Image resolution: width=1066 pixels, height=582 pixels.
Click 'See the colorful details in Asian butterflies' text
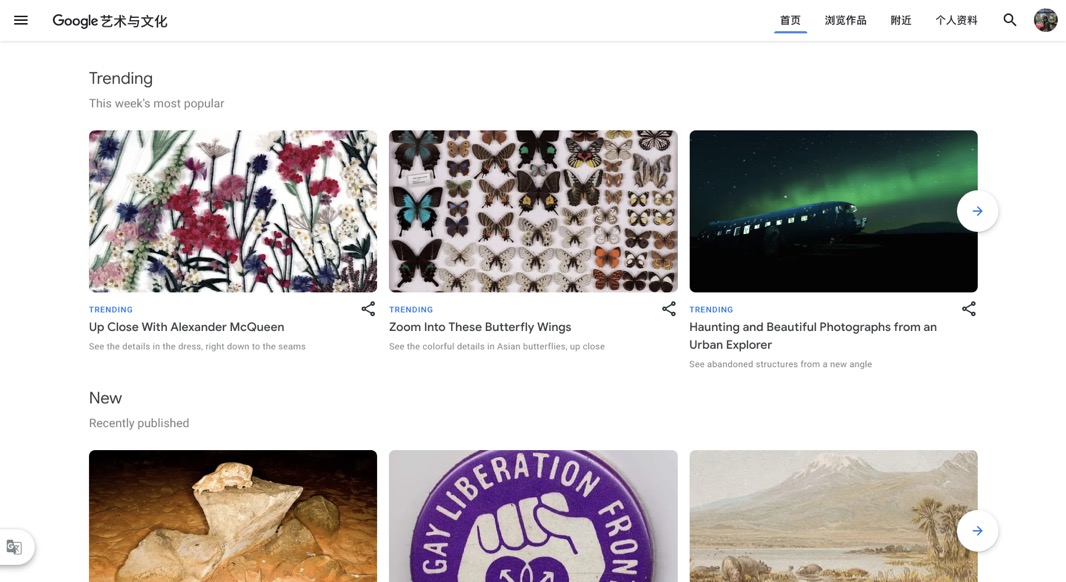click(x=497, y=347)
